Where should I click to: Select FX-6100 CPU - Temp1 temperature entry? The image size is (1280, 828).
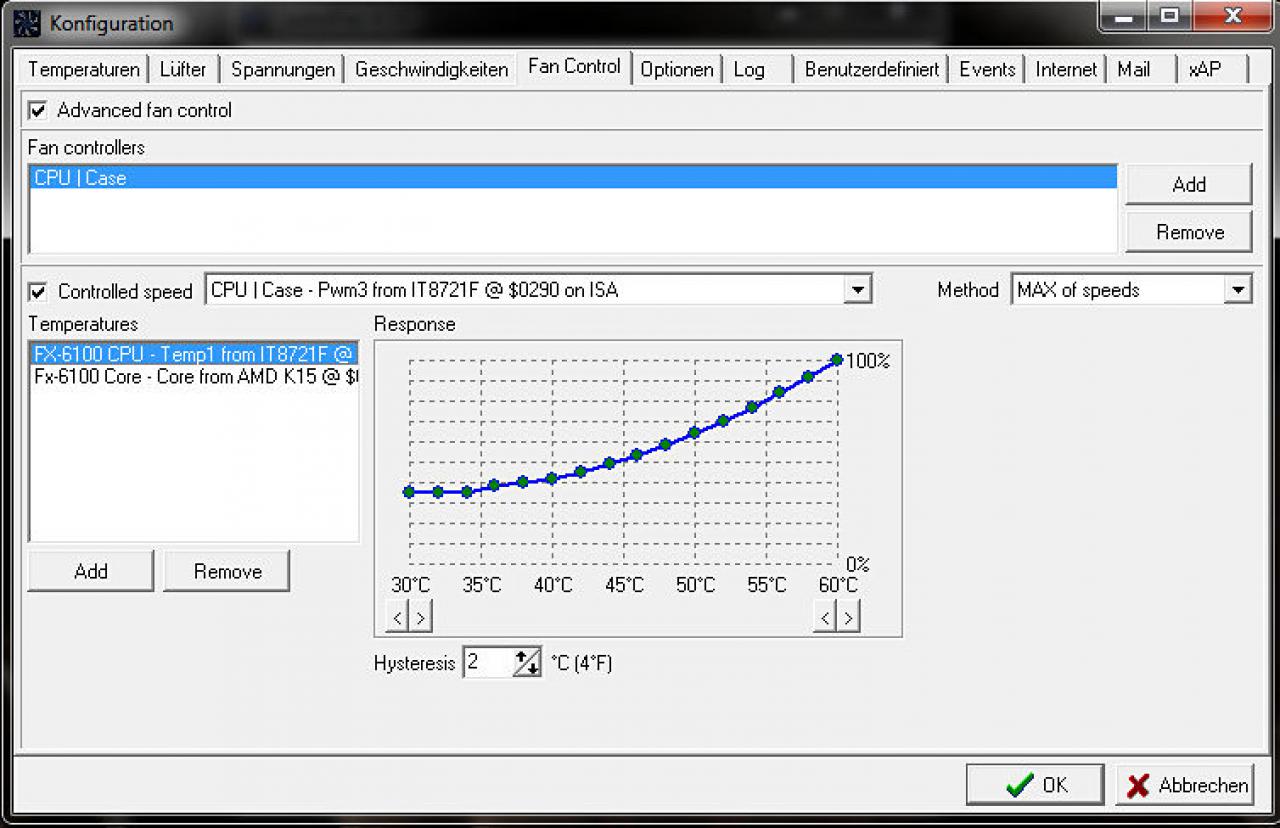pyautogui.click(x=194, y=353)
